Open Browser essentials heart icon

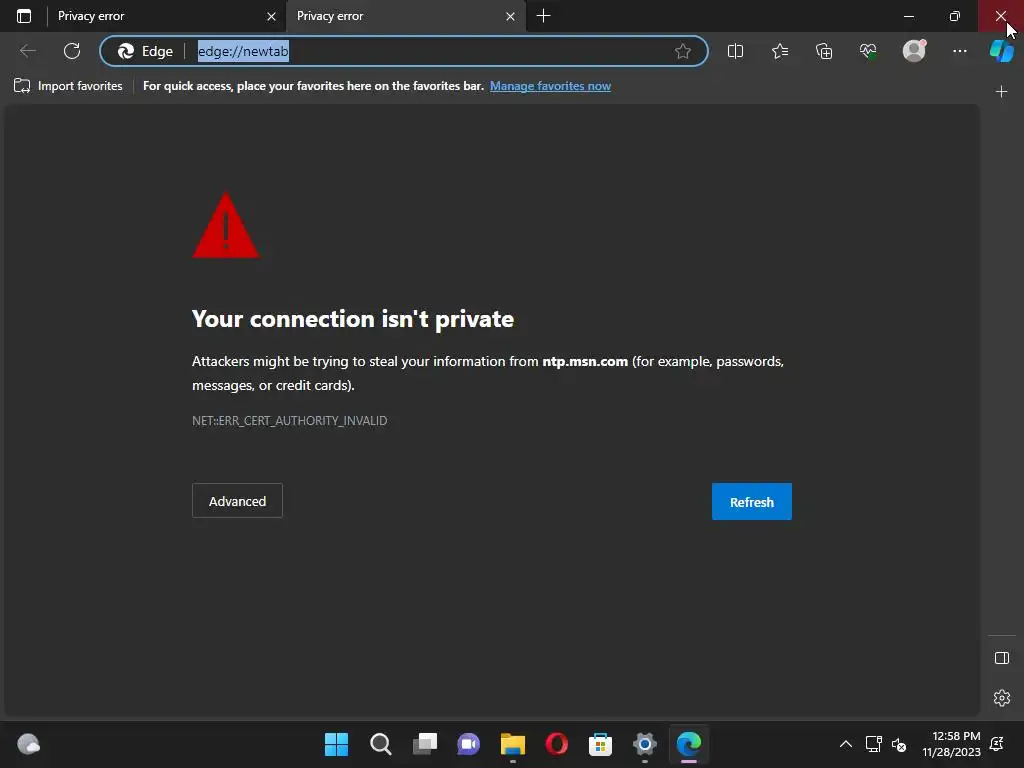pyautogui.click(x=868, y=51)
